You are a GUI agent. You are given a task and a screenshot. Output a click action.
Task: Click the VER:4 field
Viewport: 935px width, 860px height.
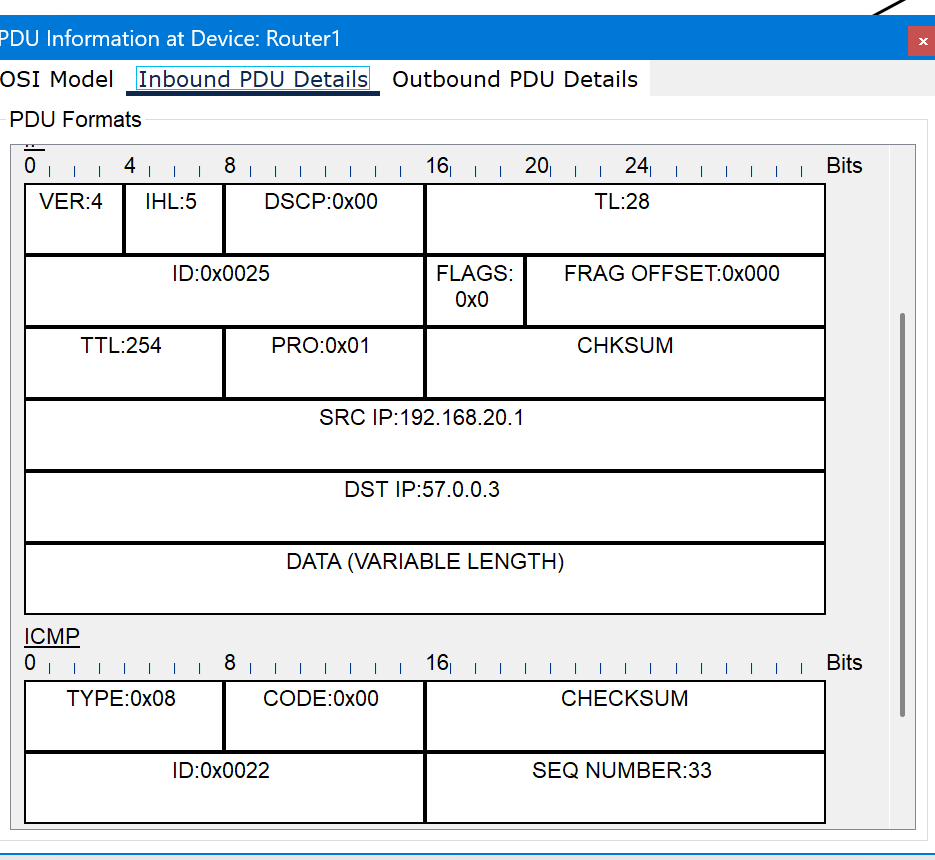(x=74, y=219)
